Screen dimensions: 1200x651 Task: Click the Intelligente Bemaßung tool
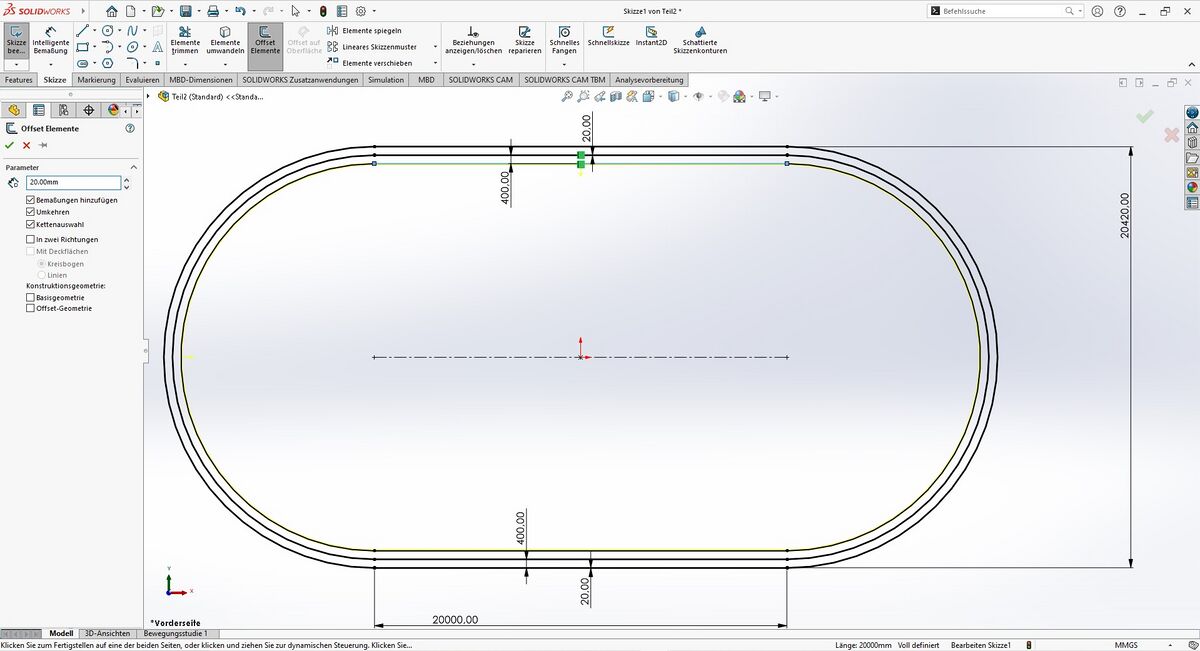pyautogui.click(x=51, y=40)
